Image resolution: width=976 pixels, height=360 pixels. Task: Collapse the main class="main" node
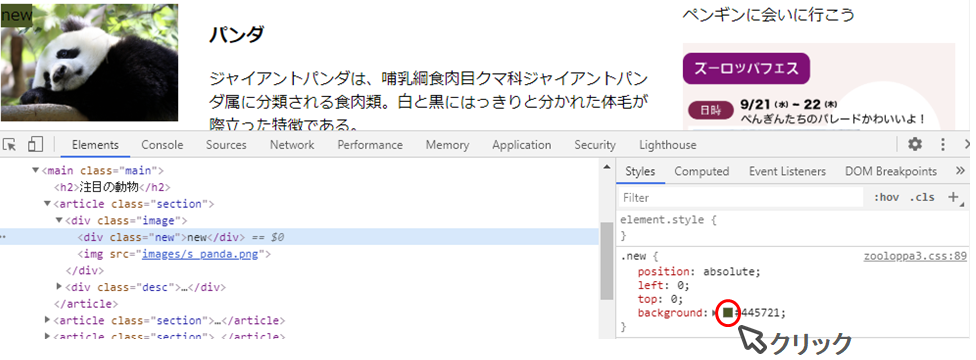pos(35,170)
